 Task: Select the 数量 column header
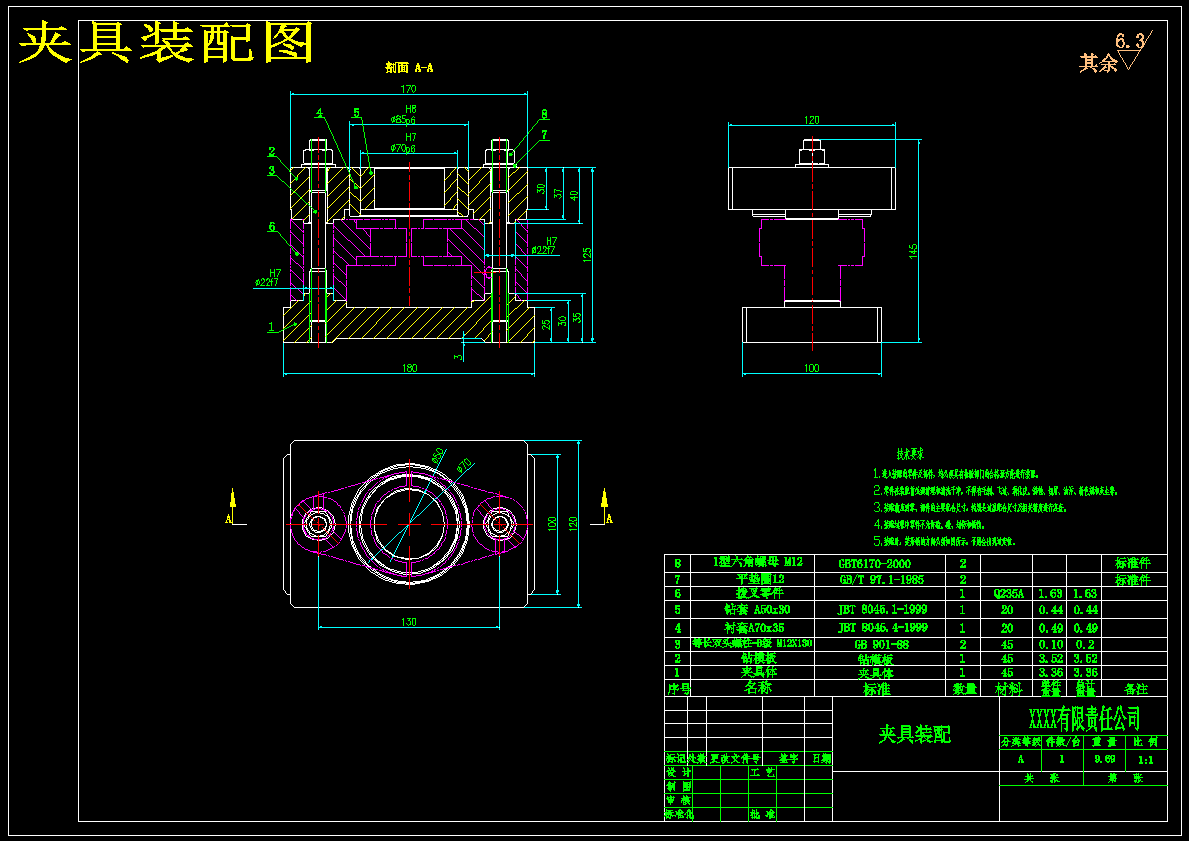(x=964, y=689)
